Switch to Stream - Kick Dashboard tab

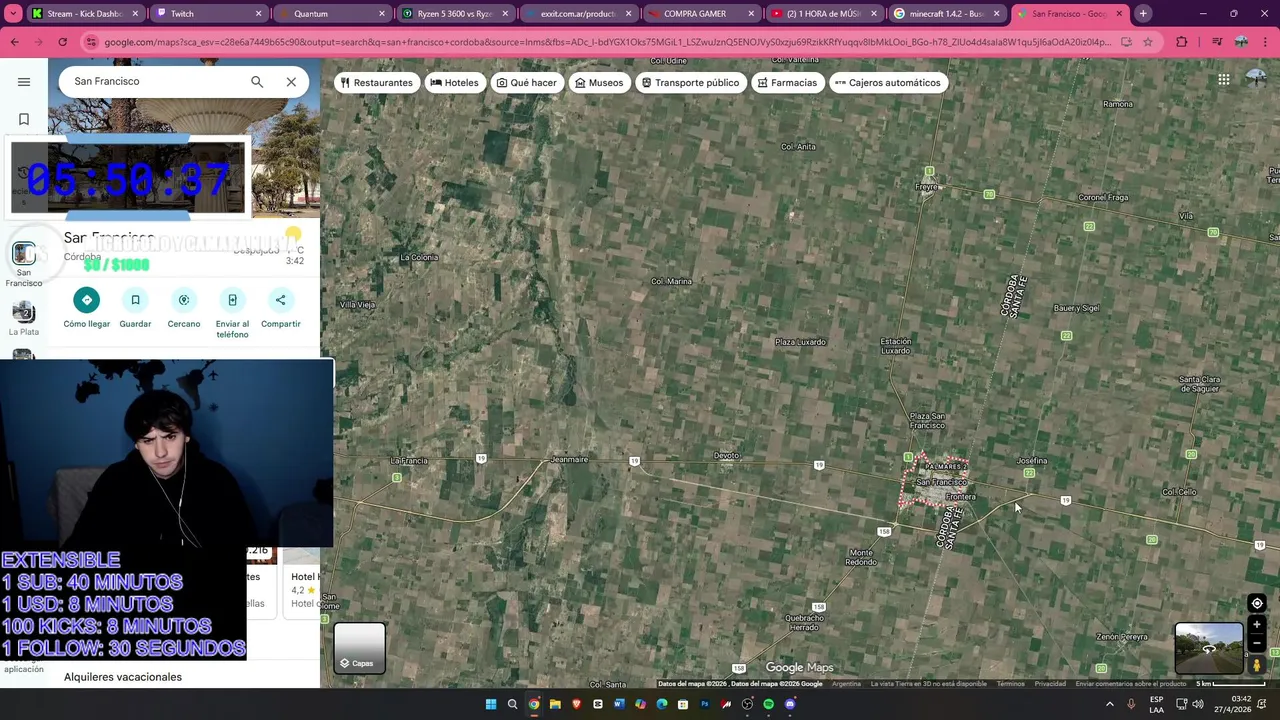point(85,14)
